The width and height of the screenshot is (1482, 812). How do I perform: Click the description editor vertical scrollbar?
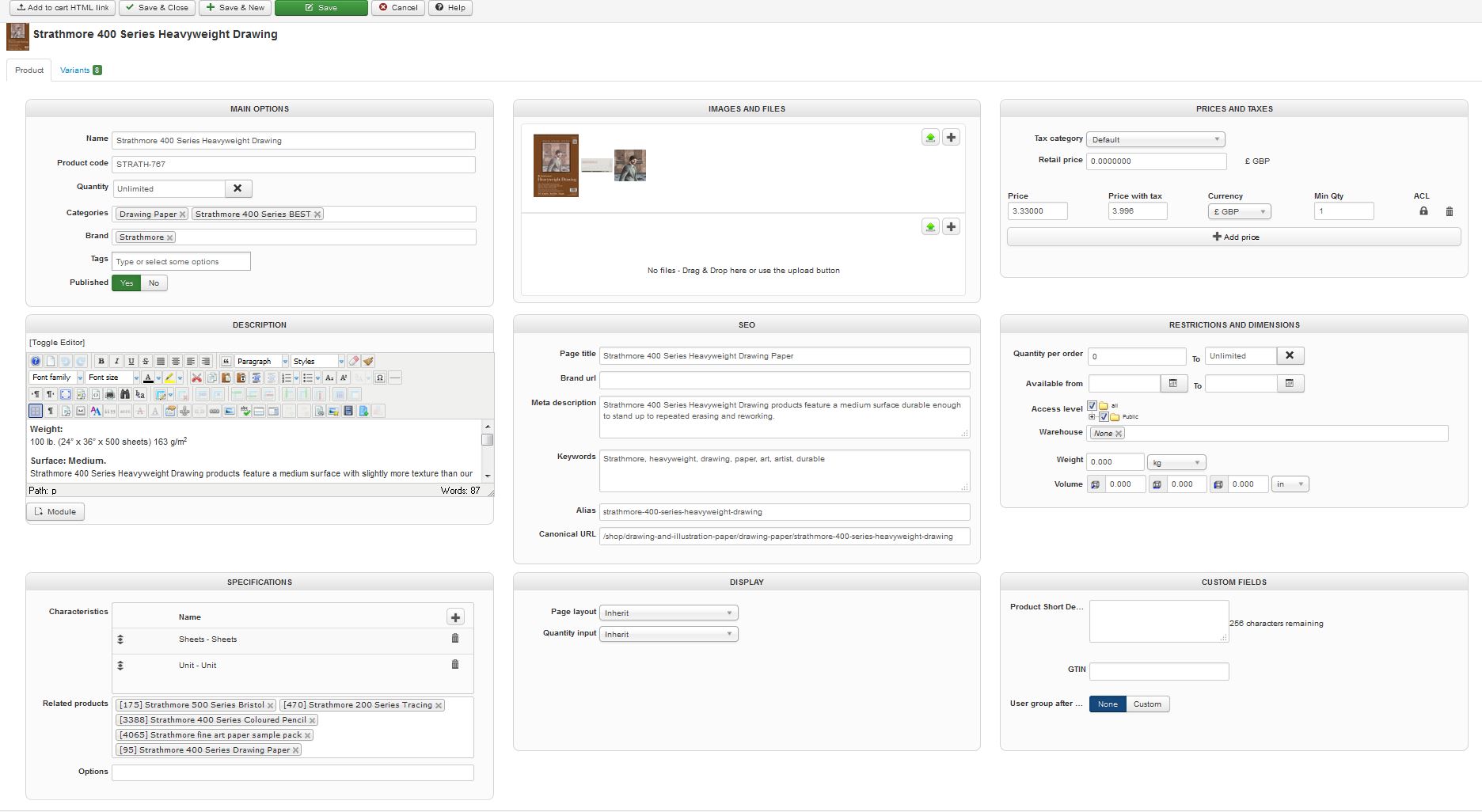coord(488,450)
